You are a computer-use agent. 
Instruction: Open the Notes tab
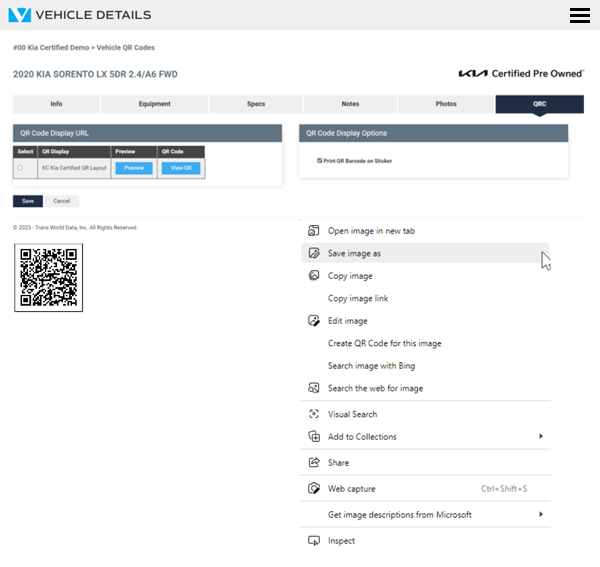(x=350, y=104)
